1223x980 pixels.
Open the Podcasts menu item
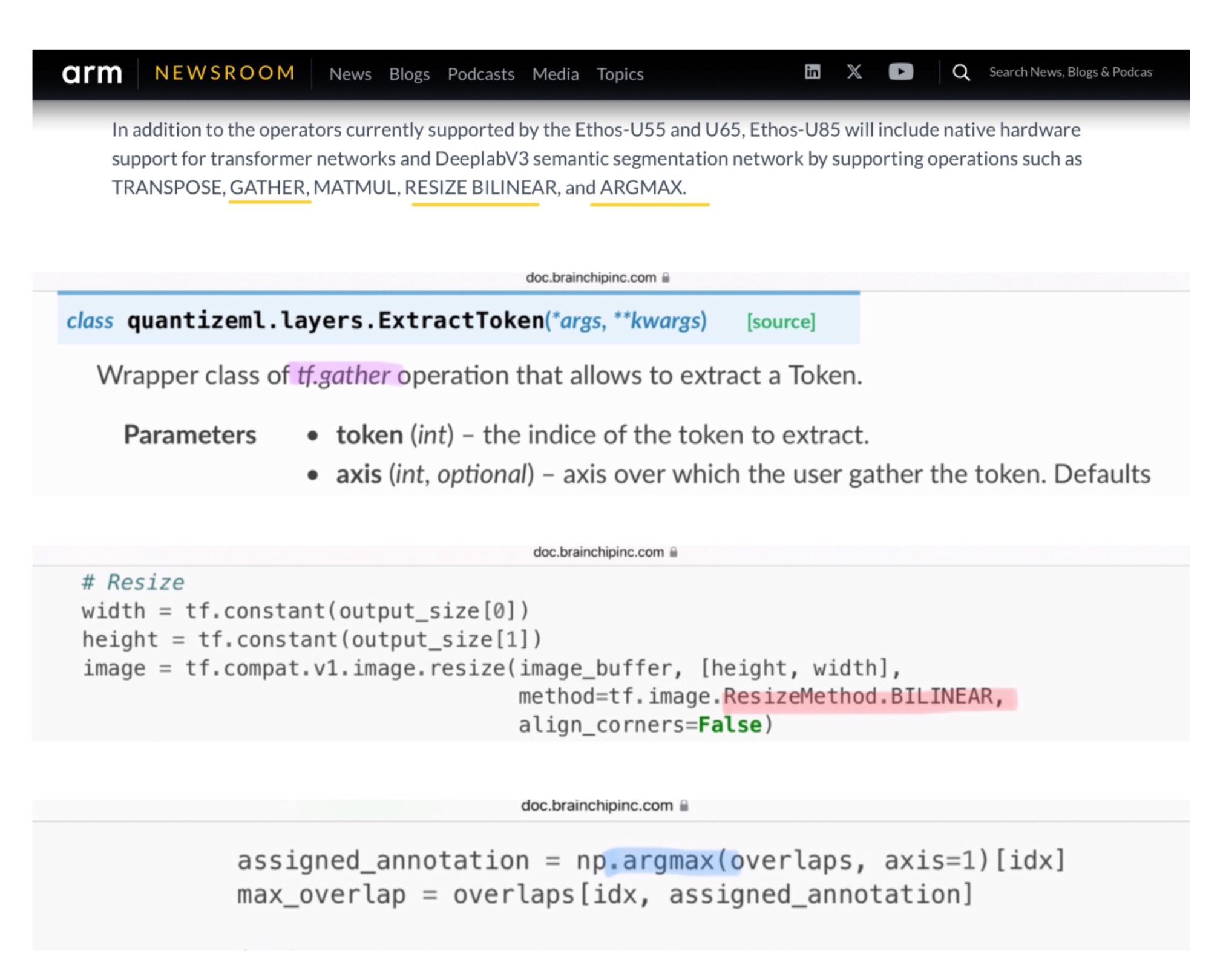(481, 74)
